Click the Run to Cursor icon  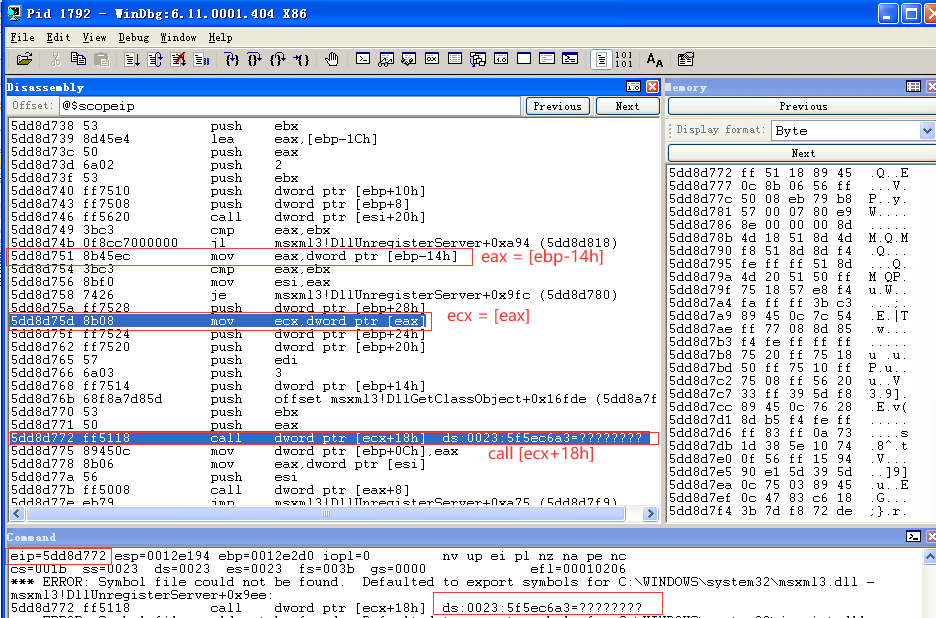tap(301, 59)
